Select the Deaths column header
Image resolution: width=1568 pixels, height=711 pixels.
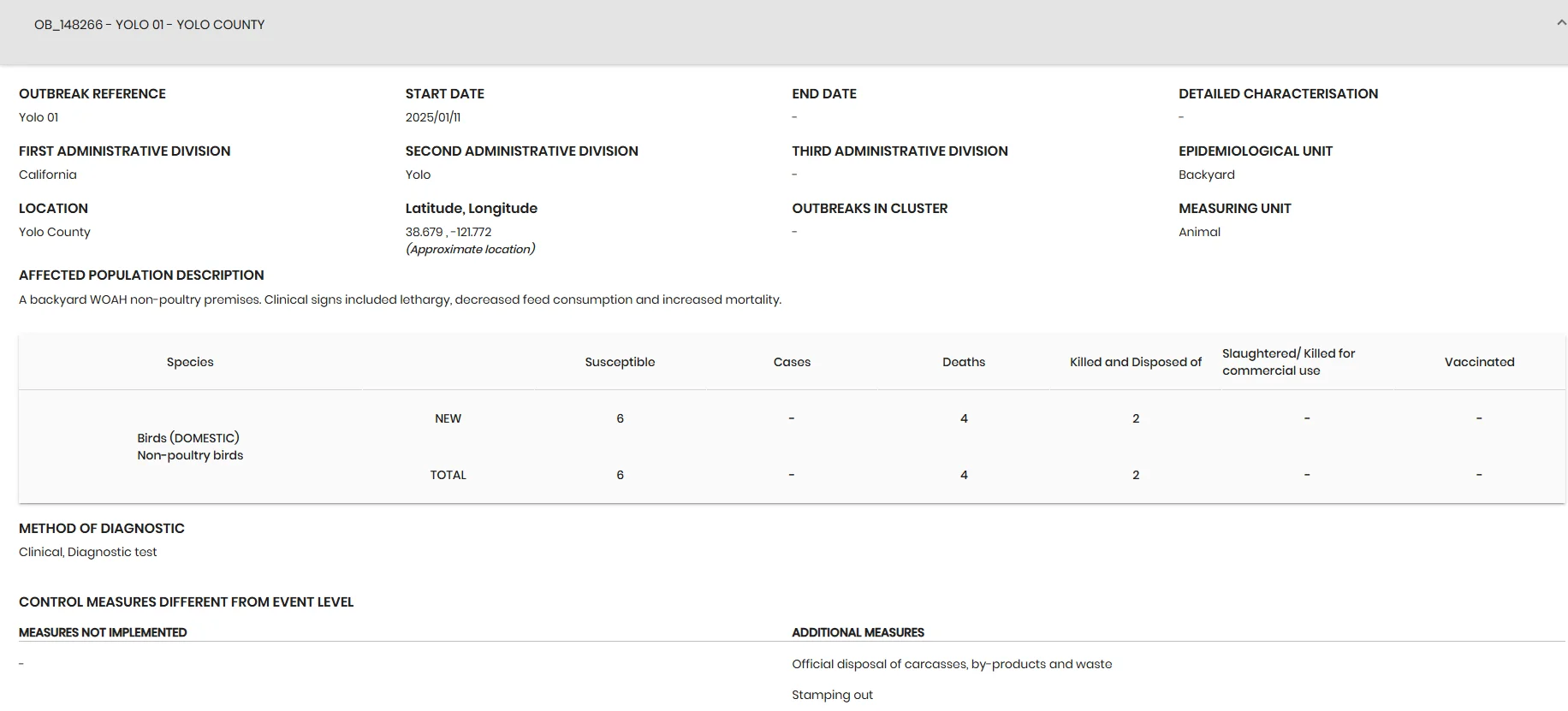click(964, 362)
